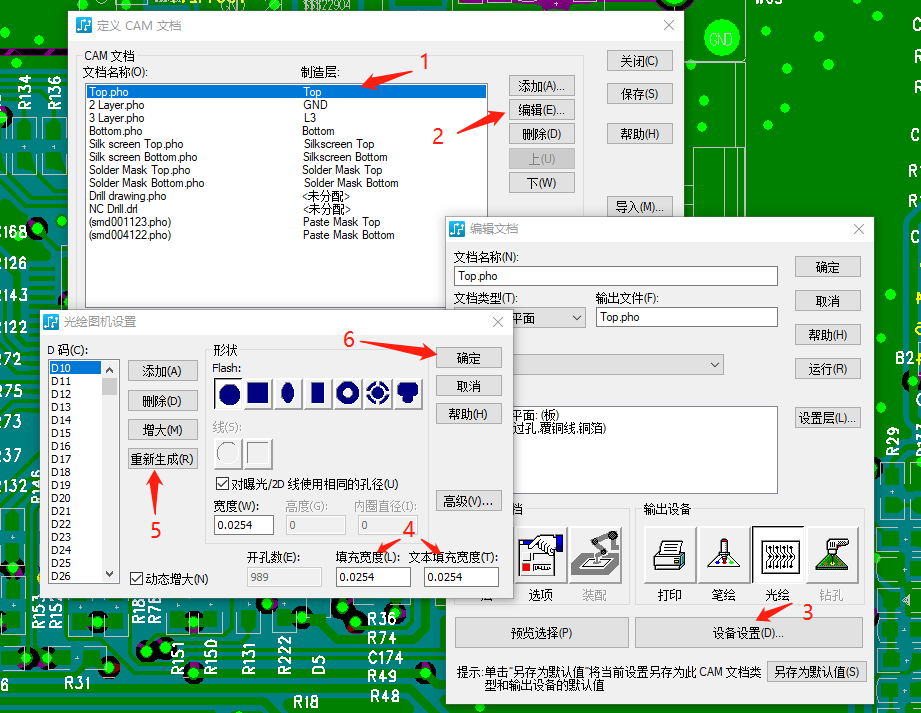Open the 选项 options panel icon
This screenshot has width=921, height=713.
click(541, 555)
